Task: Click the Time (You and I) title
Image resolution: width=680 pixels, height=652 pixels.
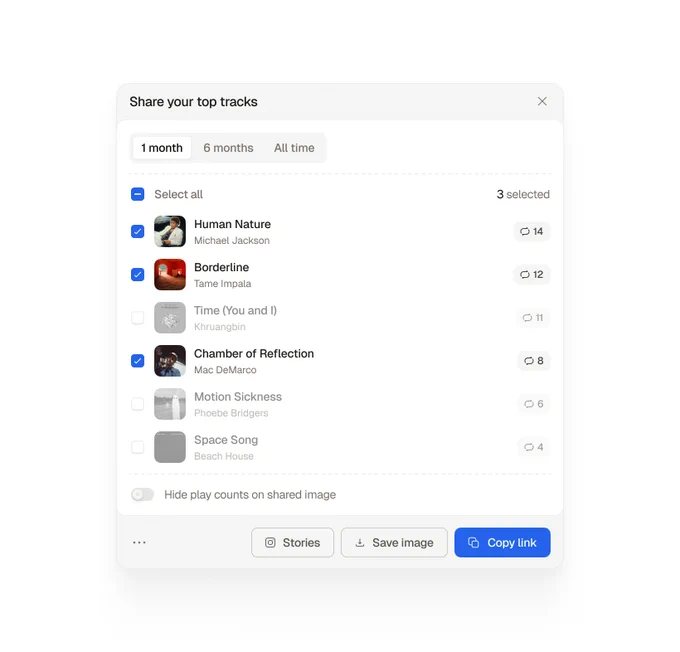Action: point(235,311)
